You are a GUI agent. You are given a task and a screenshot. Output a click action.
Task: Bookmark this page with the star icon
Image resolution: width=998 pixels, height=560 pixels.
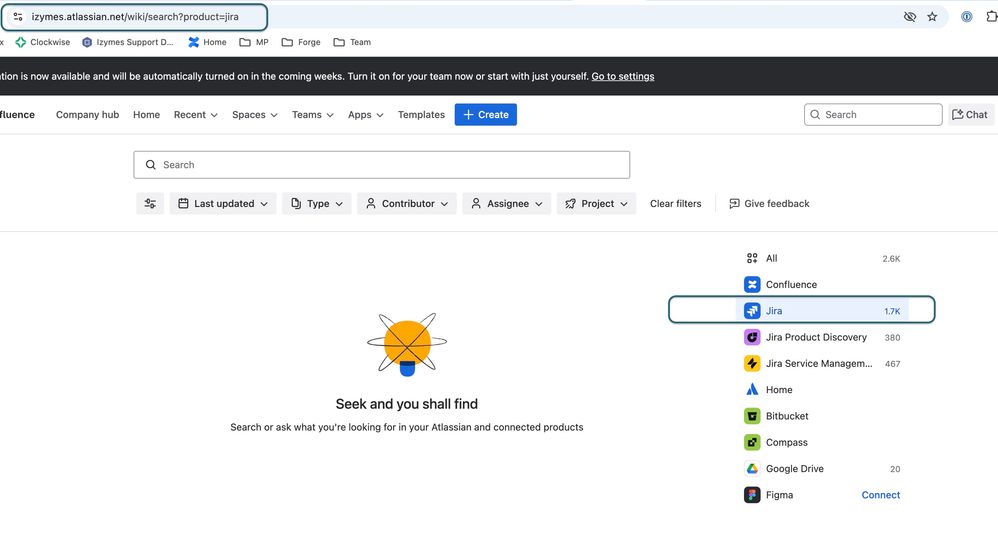coord(932,17)
